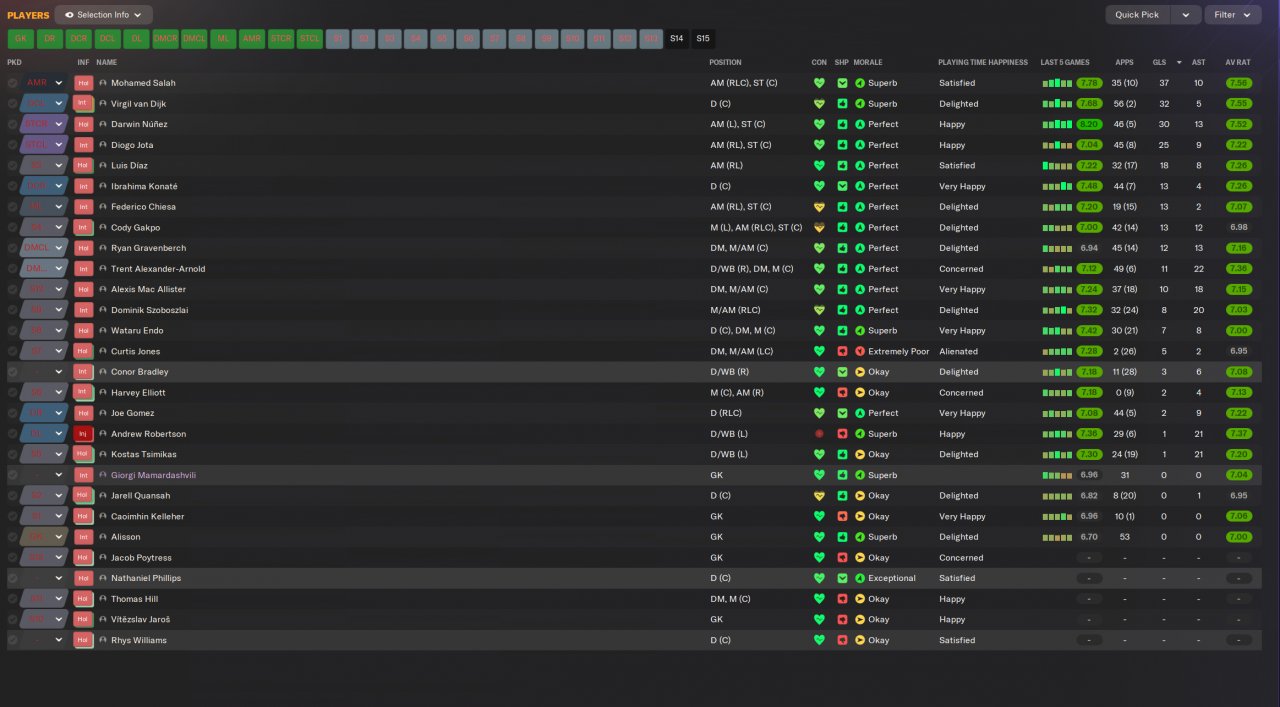Open the Selection Info dropdown

(104, 15)
